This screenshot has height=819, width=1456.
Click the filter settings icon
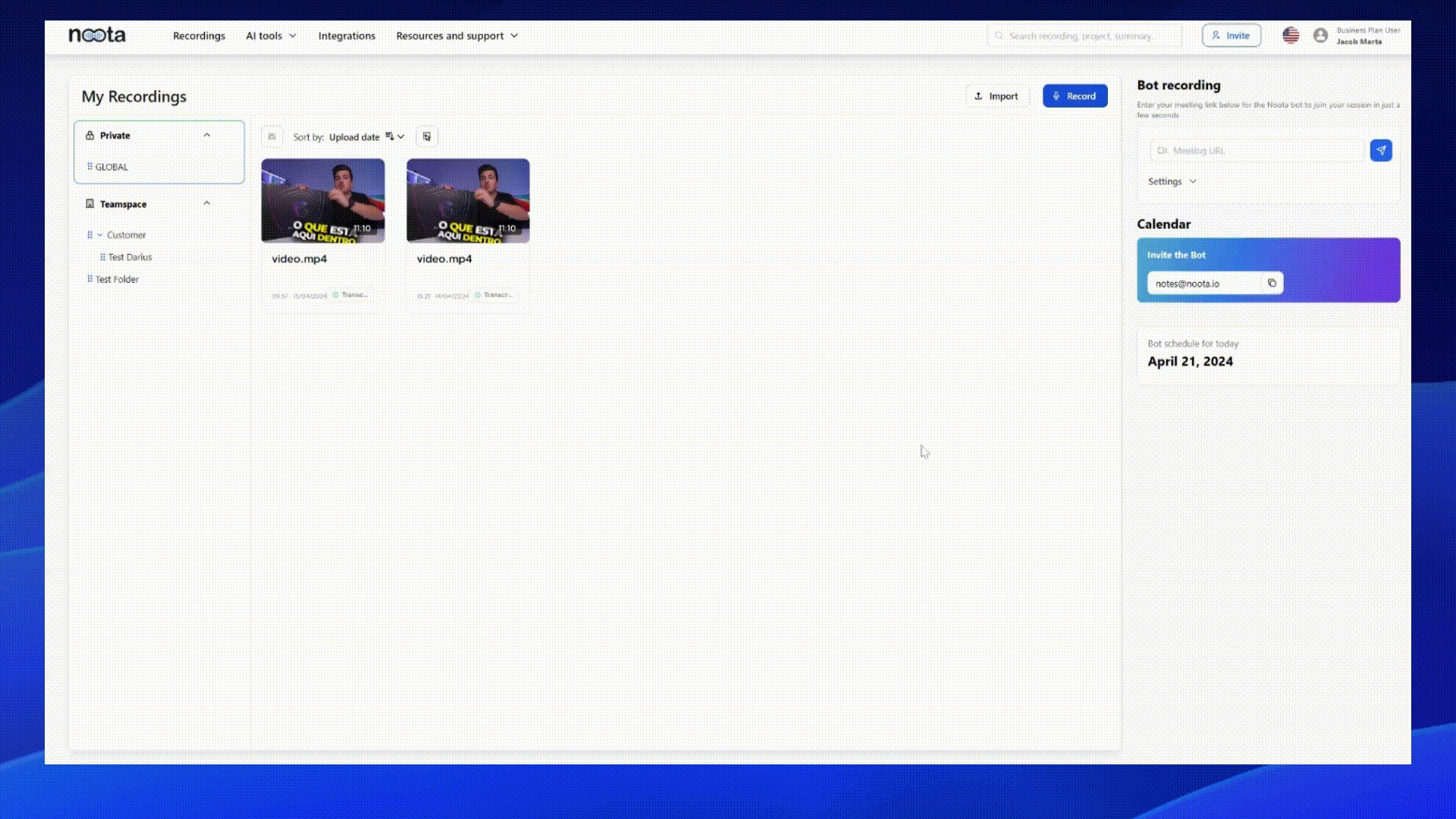tap(271, 136)
